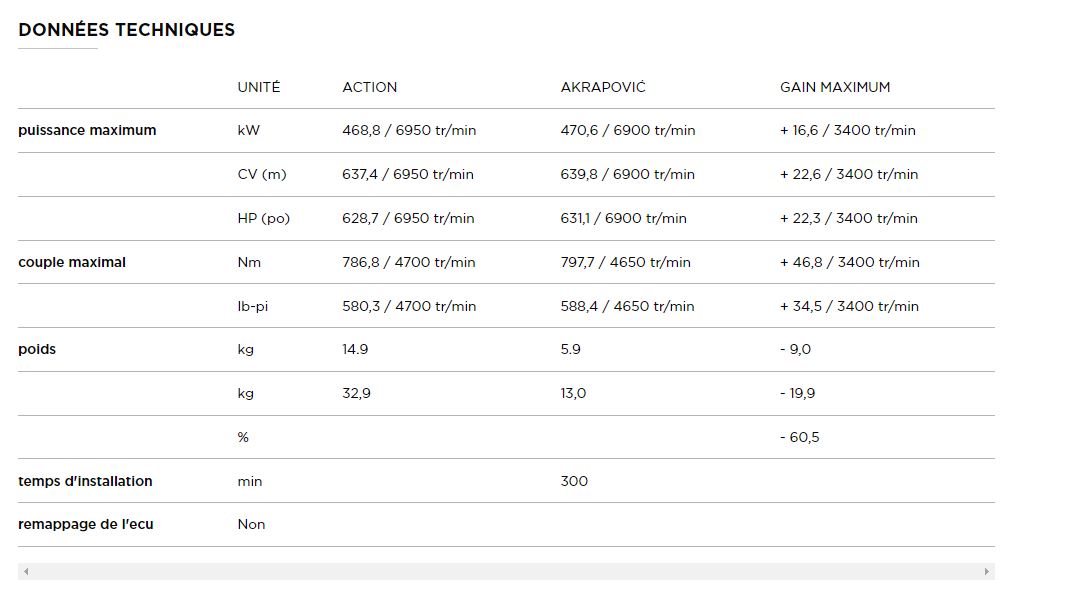The height and width of the screenshot is (589, 1067).
Task: Click the Non value for ECU remapping
Action: coord(251,524)
